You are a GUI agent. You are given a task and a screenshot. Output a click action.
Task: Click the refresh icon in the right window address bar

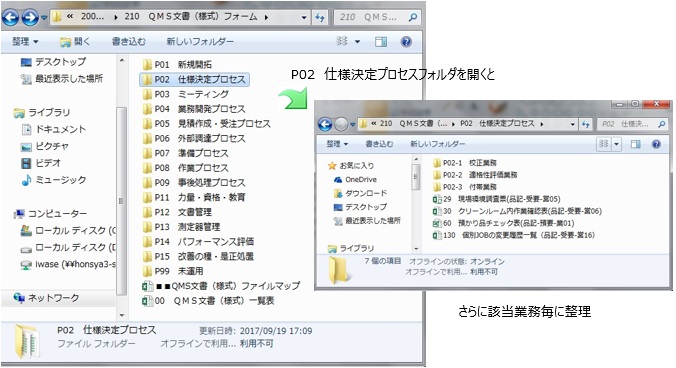point(585,124)
